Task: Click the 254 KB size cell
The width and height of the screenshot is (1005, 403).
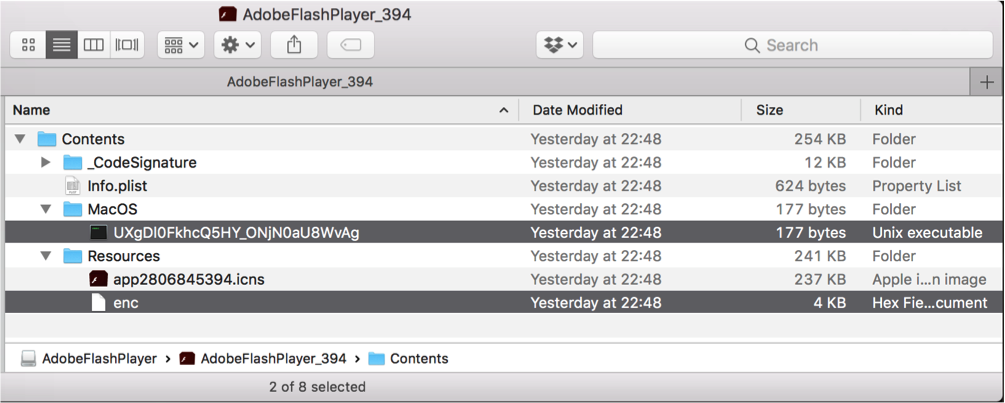Action: click(820, 139)
